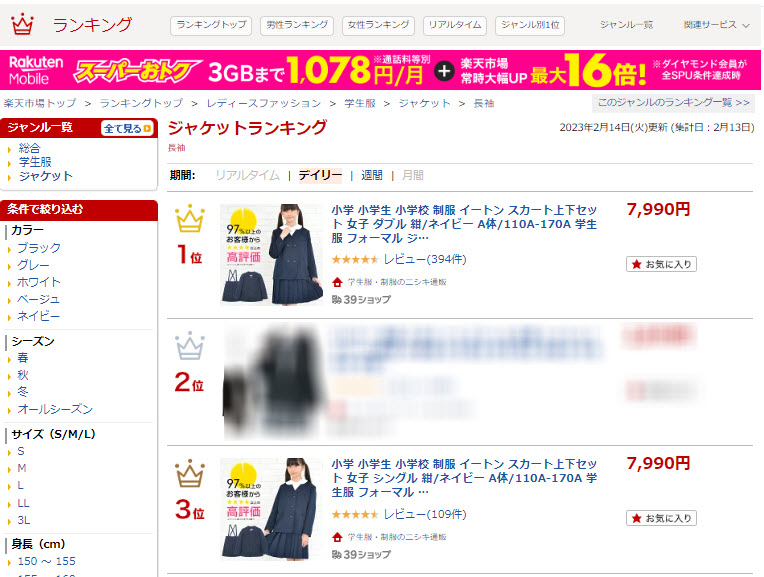
Task: Expand the 関連サービス dropdown menu
Action: pyautogui.click(x=716, y=25)
